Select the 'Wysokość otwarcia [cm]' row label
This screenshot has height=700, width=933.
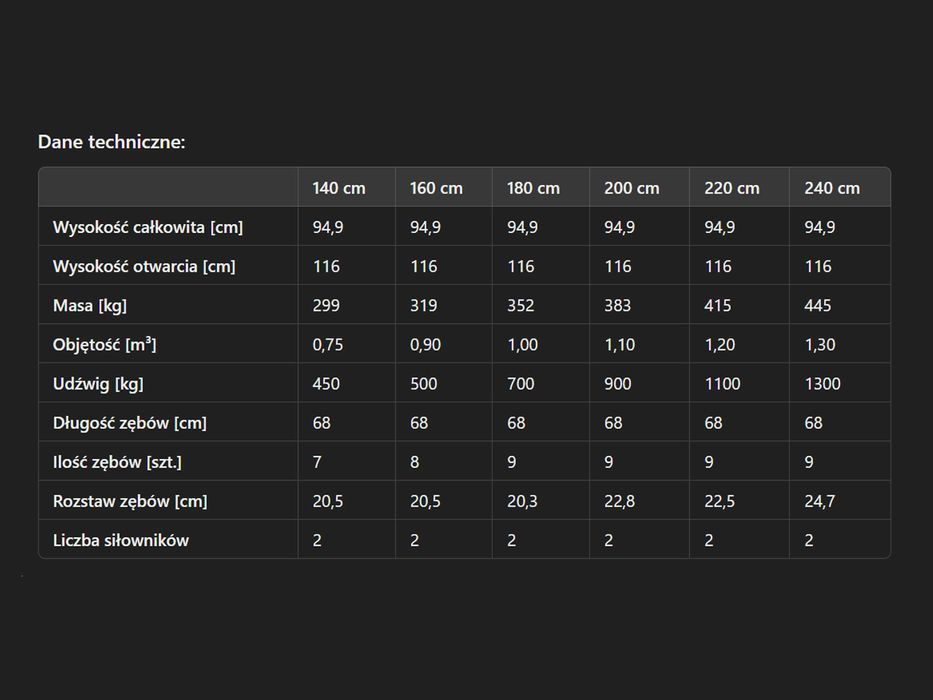coord(144,266)
